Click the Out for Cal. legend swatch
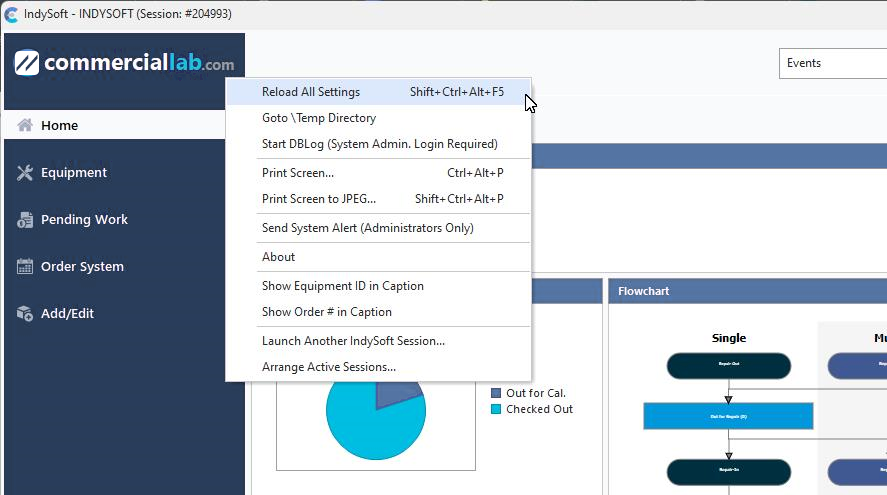Screen dimensions: 887x495 496,393
